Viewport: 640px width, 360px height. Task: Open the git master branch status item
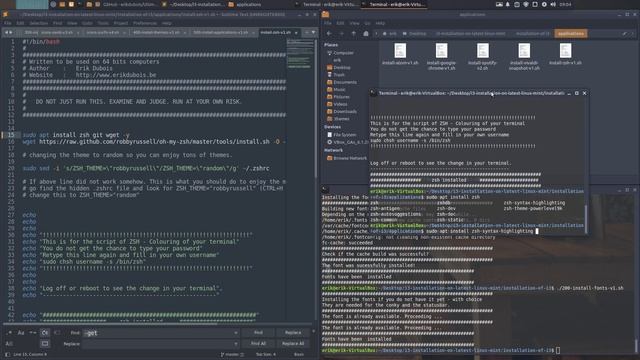pos(231,354)
